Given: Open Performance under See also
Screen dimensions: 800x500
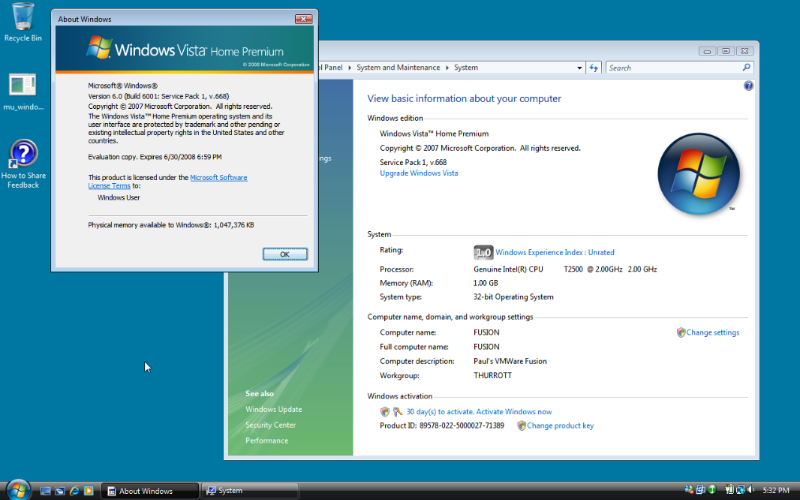Looking at the screenshot, I should pyautogui.click(x=266, y=440).
